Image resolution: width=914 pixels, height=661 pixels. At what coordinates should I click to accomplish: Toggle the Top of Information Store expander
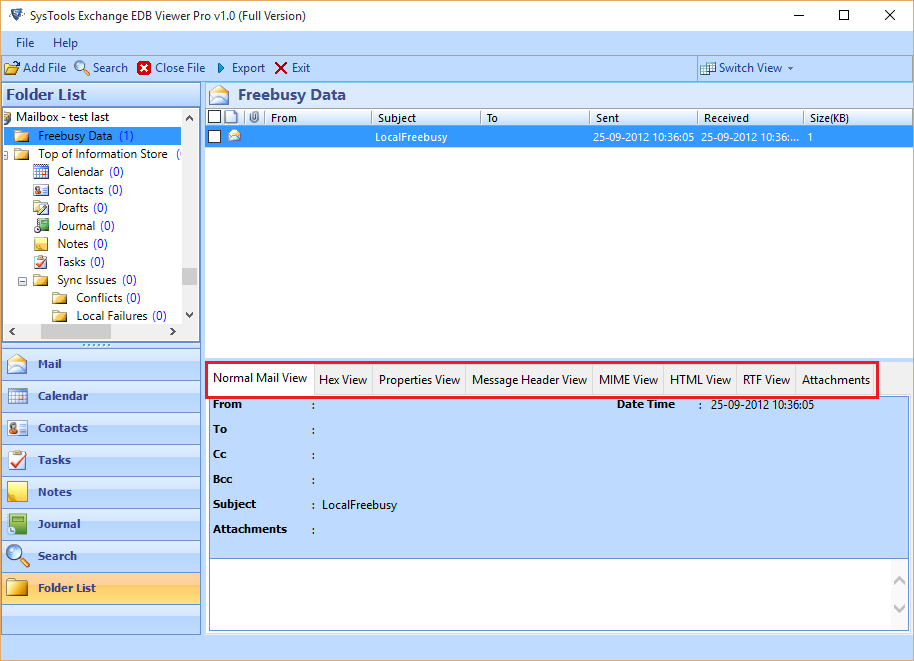click(5, 155)
